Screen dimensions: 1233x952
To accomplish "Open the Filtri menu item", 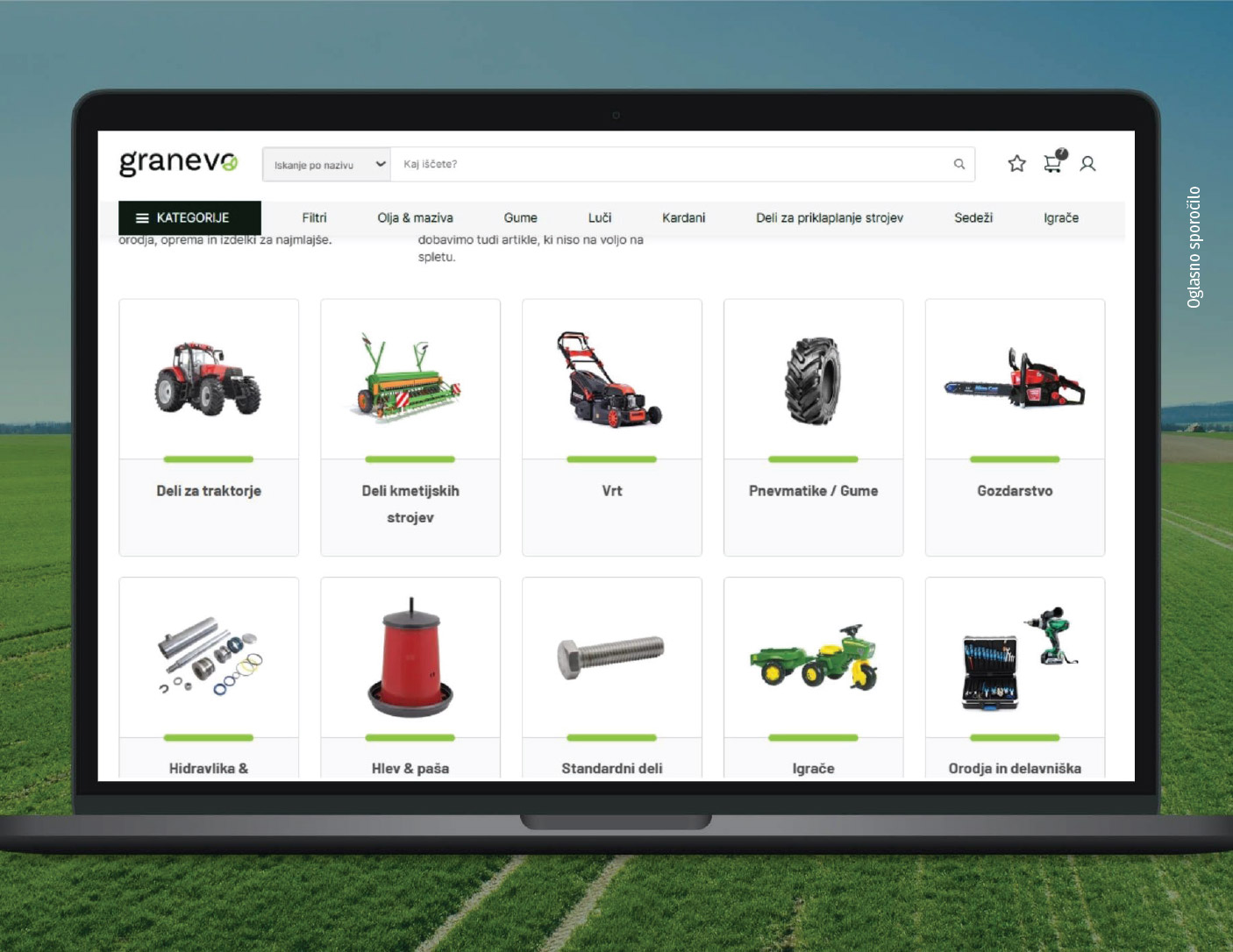I will (x=314, y=218).
